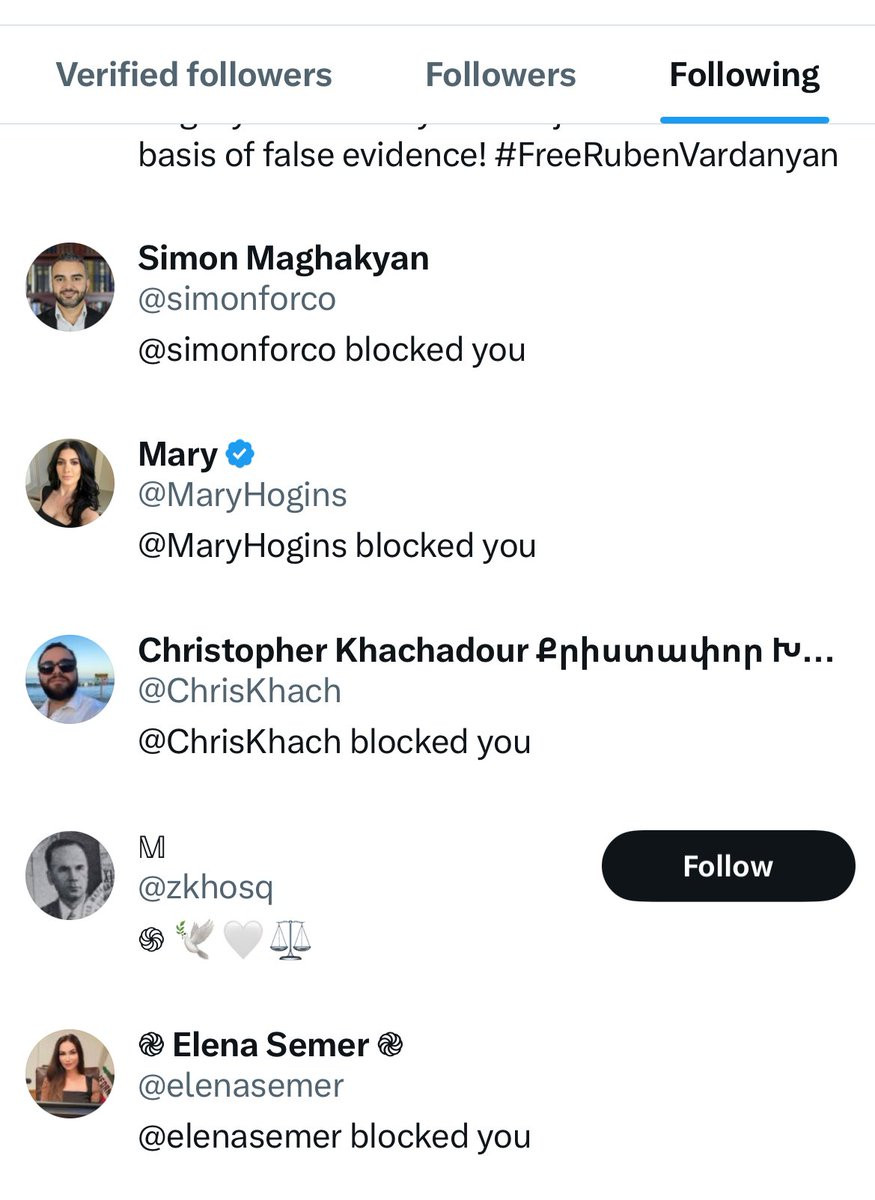Image resolution: width=875 pixels, height=1200 pixels.
Task: Open Simon Maghakyan's profile picture
Action: pos(70,287)
